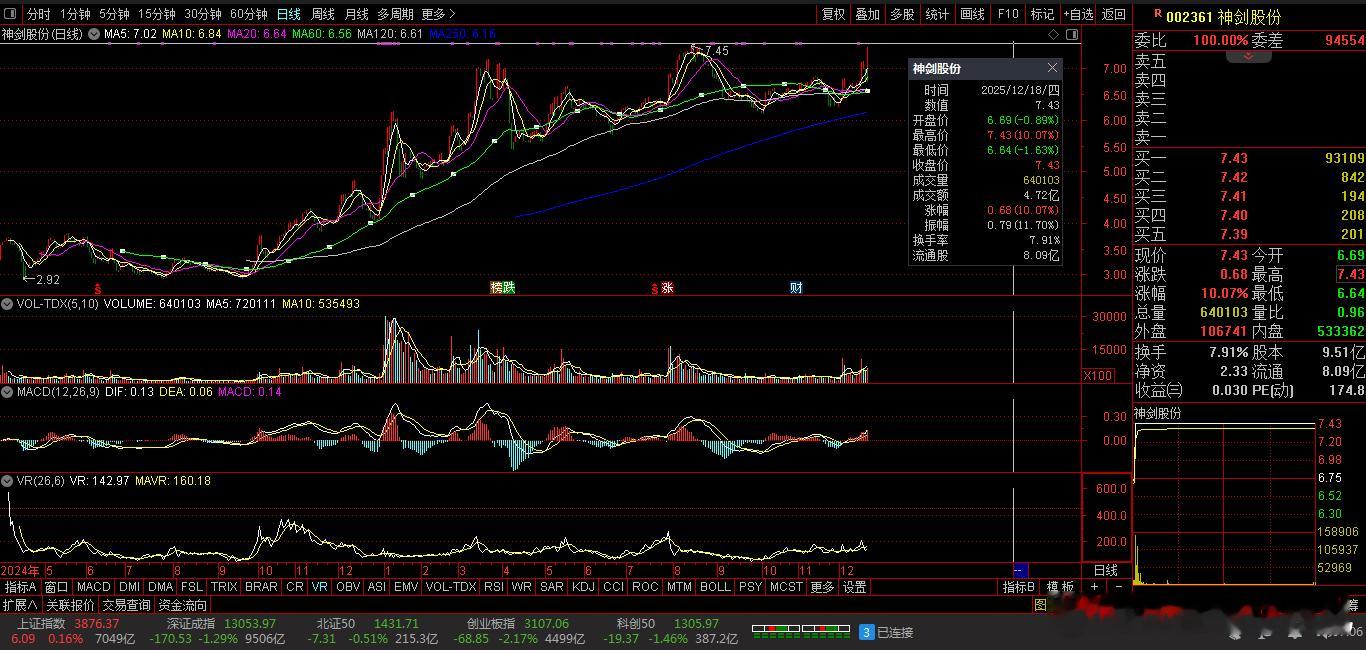The image size is (1366, 650).
Task: Click the diamond marker icon above the chart
Action: coord(1054,34)
